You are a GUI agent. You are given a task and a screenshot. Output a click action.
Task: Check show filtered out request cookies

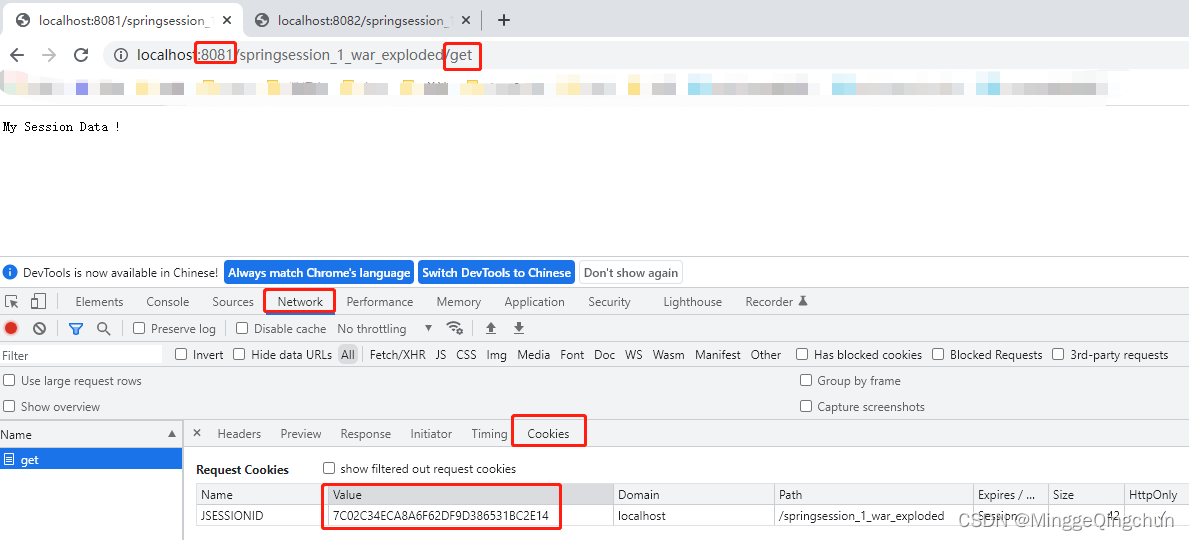(x=328, y=469)
